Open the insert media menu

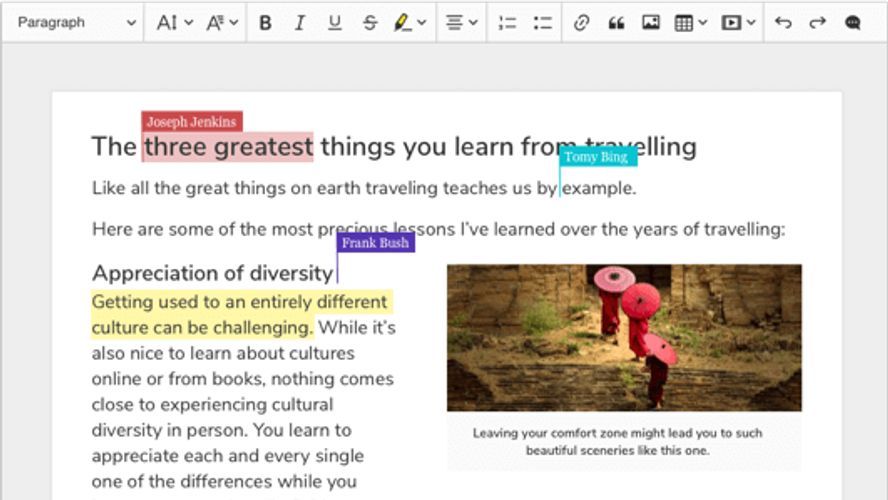click(x=738, y=22)
